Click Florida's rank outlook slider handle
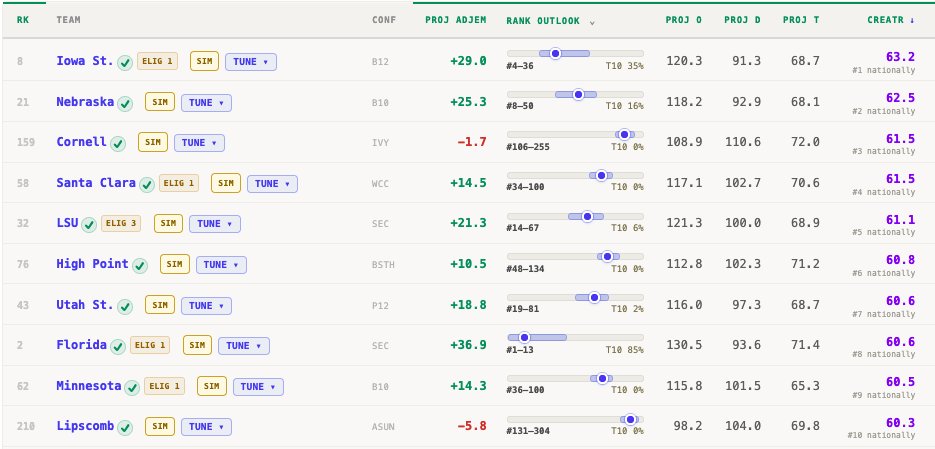This screenshot has width=935, height=449. point(525,337)
